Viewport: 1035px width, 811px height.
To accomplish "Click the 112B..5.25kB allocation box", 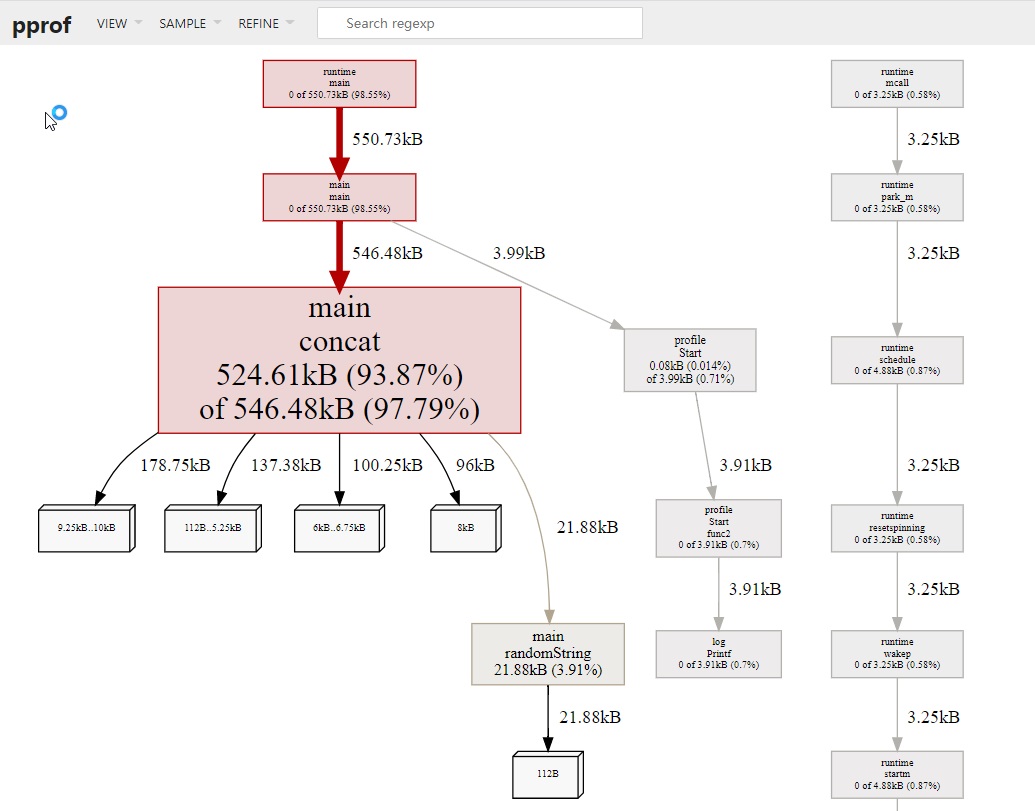I will click(213, 528).
